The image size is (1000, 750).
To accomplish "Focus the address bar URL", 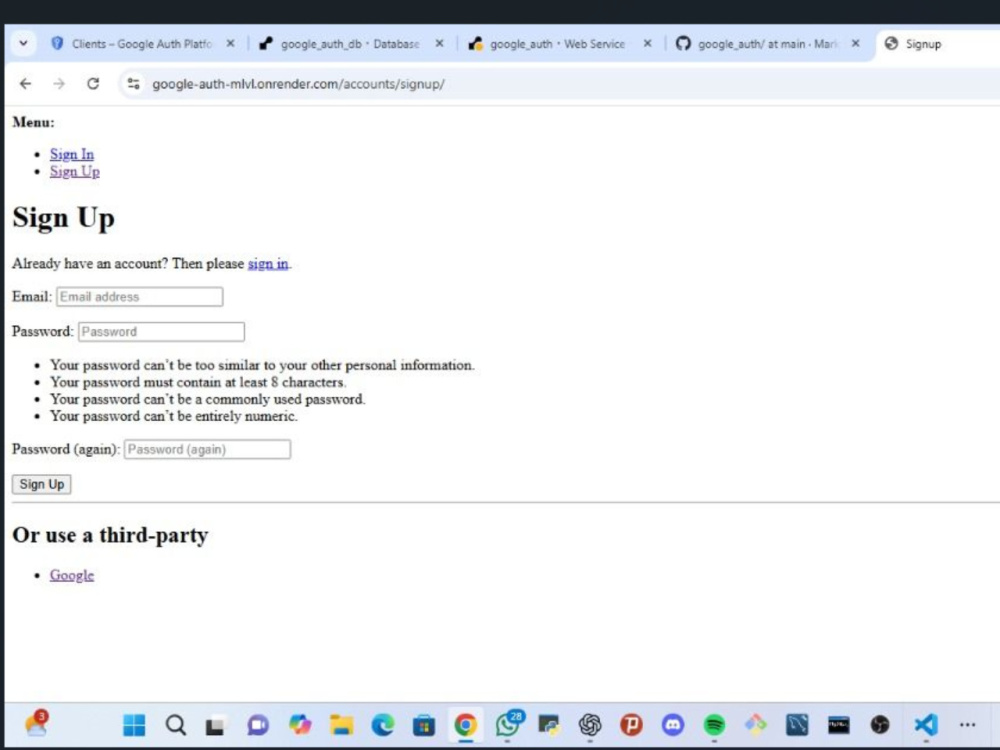I will pyautogui.click(x=298, y=84).
